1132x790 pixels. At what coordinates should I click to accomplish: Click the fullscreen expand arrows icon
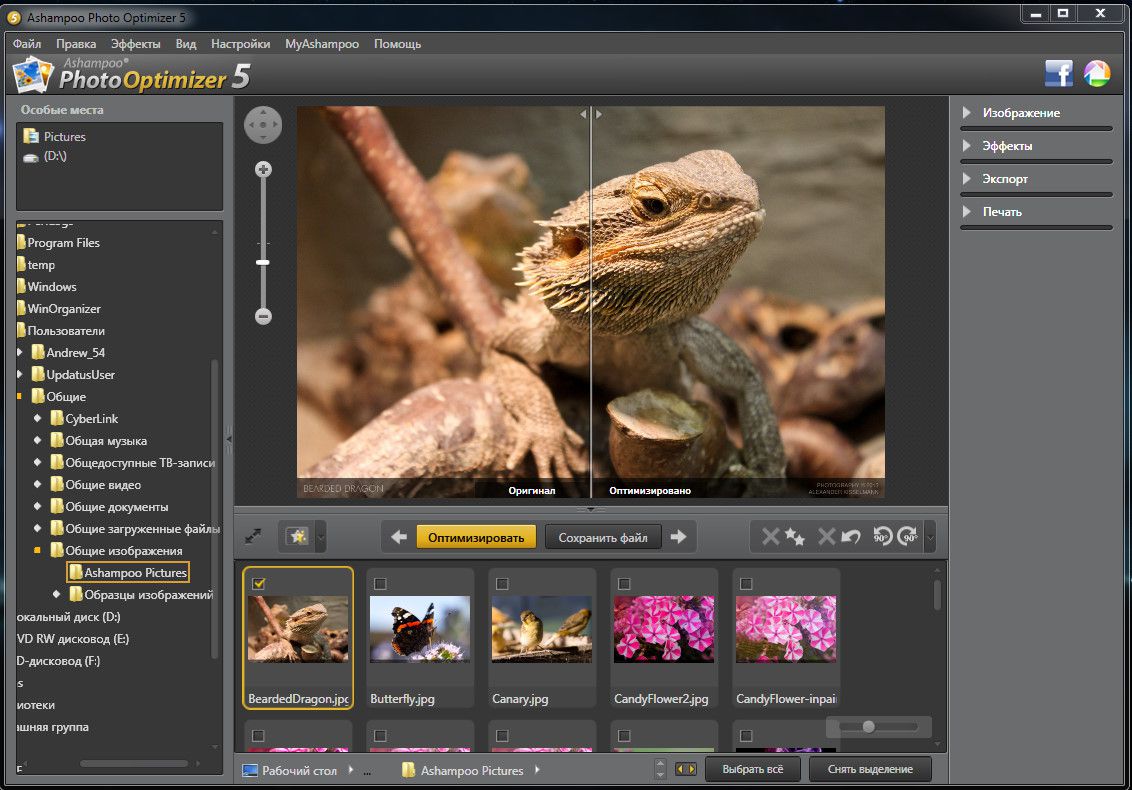pyautogui.click(x=253, y=537)
